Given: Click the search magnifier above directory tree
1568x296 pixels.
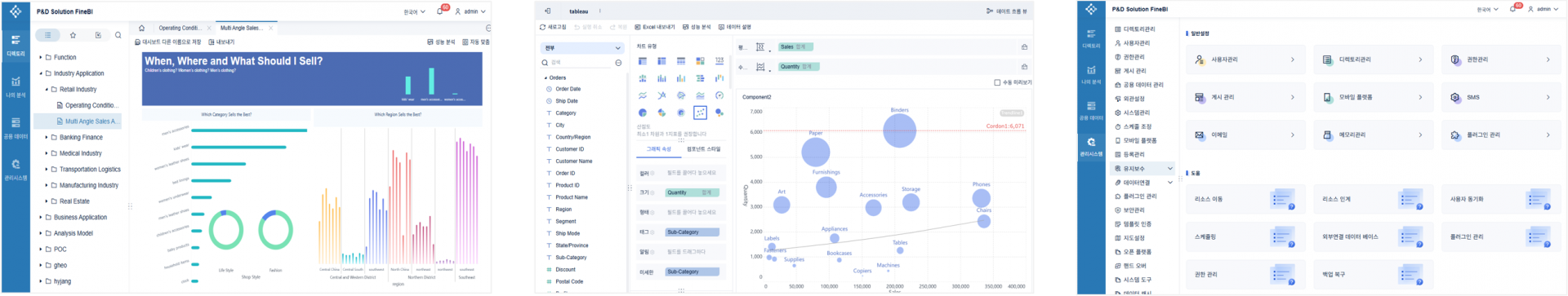Looking at the screenshot, I should click(118, 35).
